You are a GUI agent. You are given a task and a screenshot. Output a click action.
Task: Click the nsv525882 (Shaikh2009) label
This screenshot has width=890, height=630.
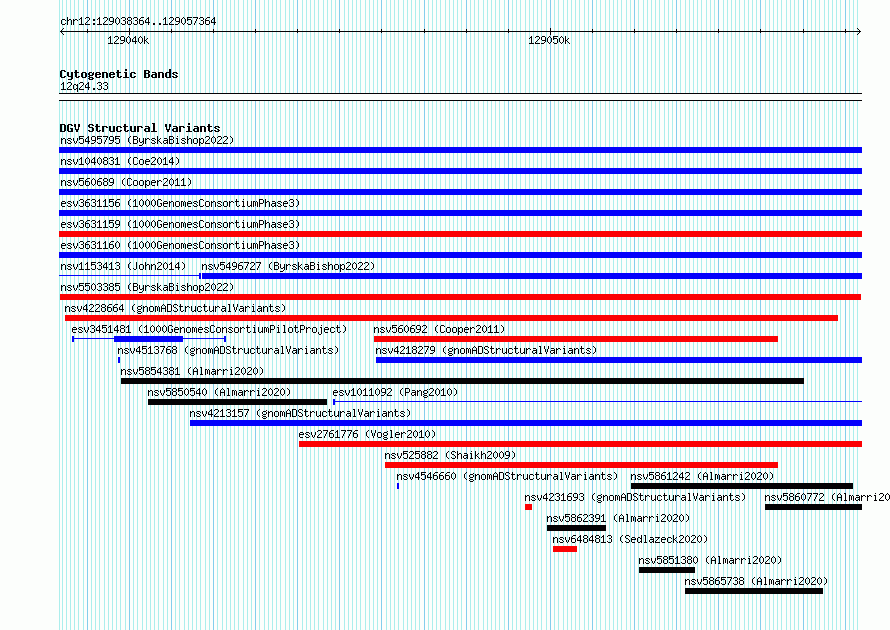pos(450,455)
